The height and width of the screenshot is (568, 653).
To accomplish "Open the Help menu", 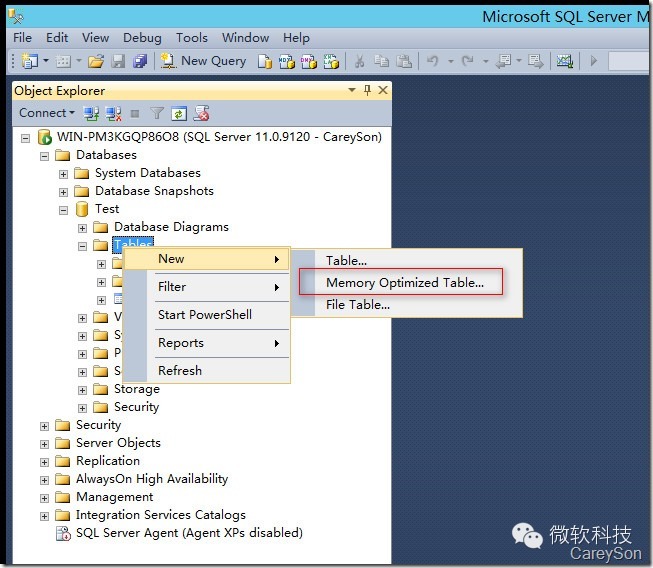I will tap(296, 38).
